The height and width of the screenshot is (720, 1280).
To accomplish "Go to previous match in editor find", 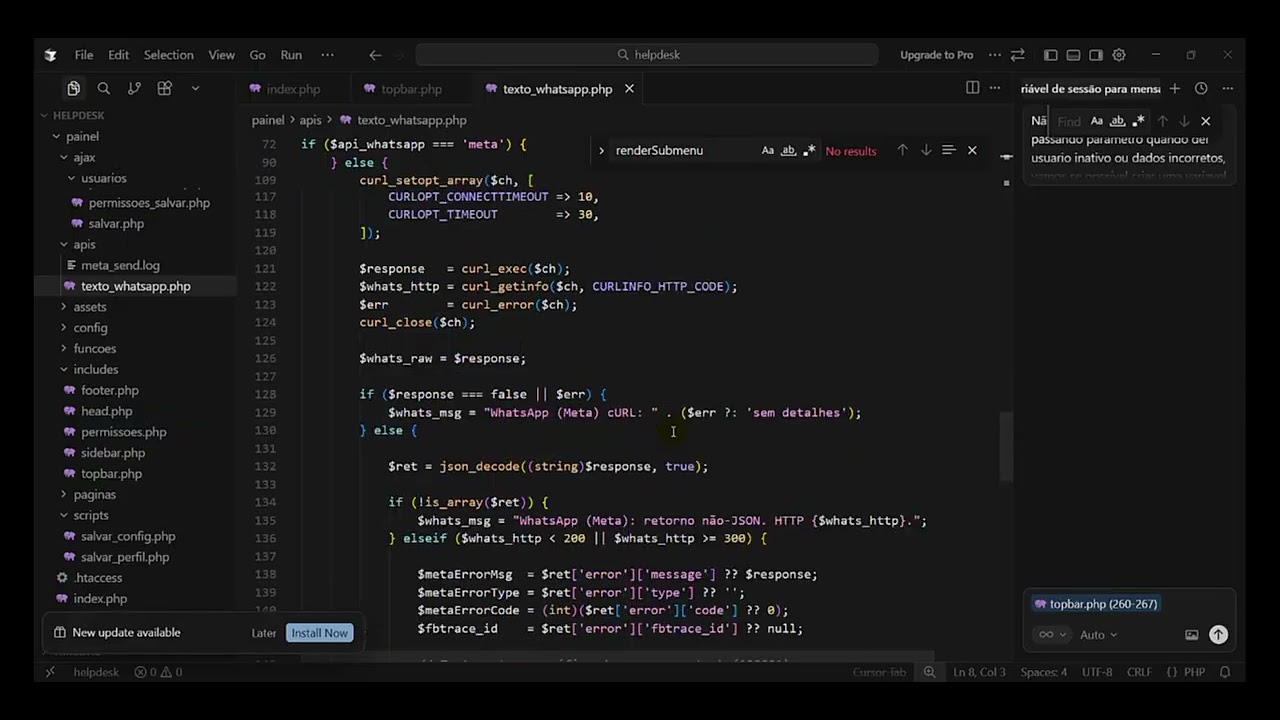I will (x=902, y=150).
